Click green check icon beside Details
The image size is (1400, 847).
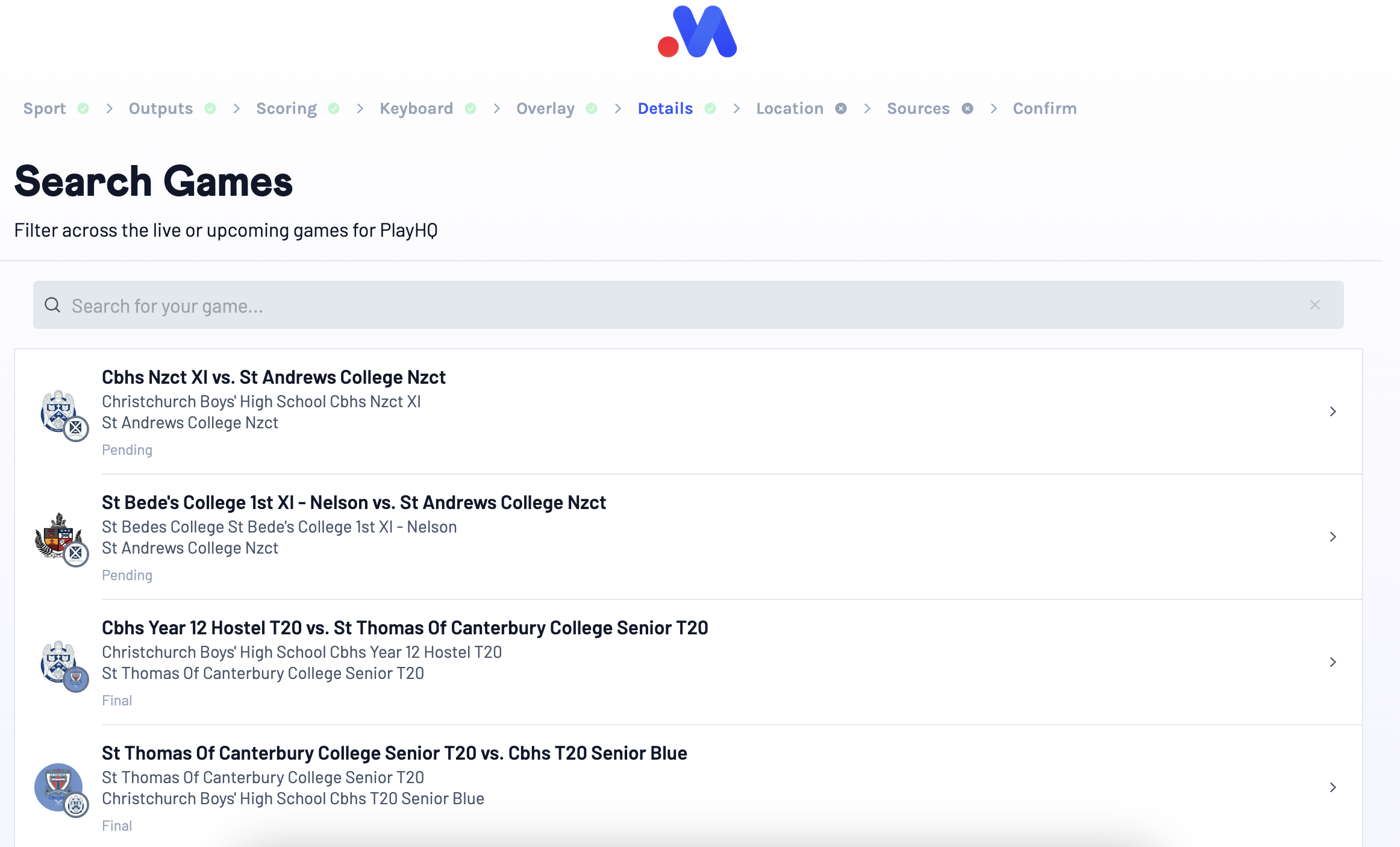tap(710, 108)
